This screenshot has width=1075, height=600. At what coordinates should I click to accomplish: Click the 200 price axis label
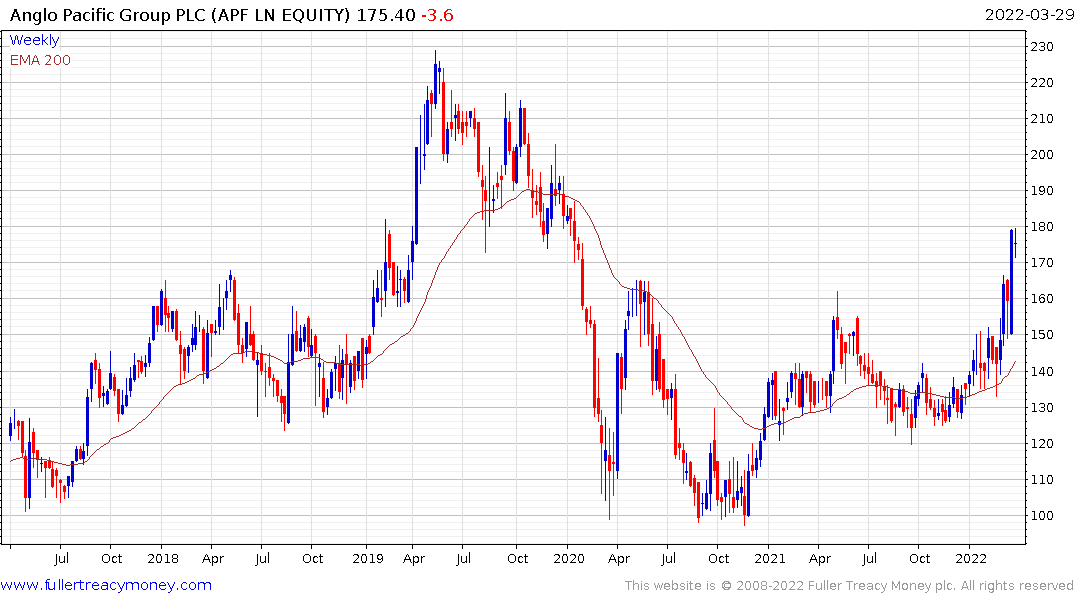coord(1042,155)
